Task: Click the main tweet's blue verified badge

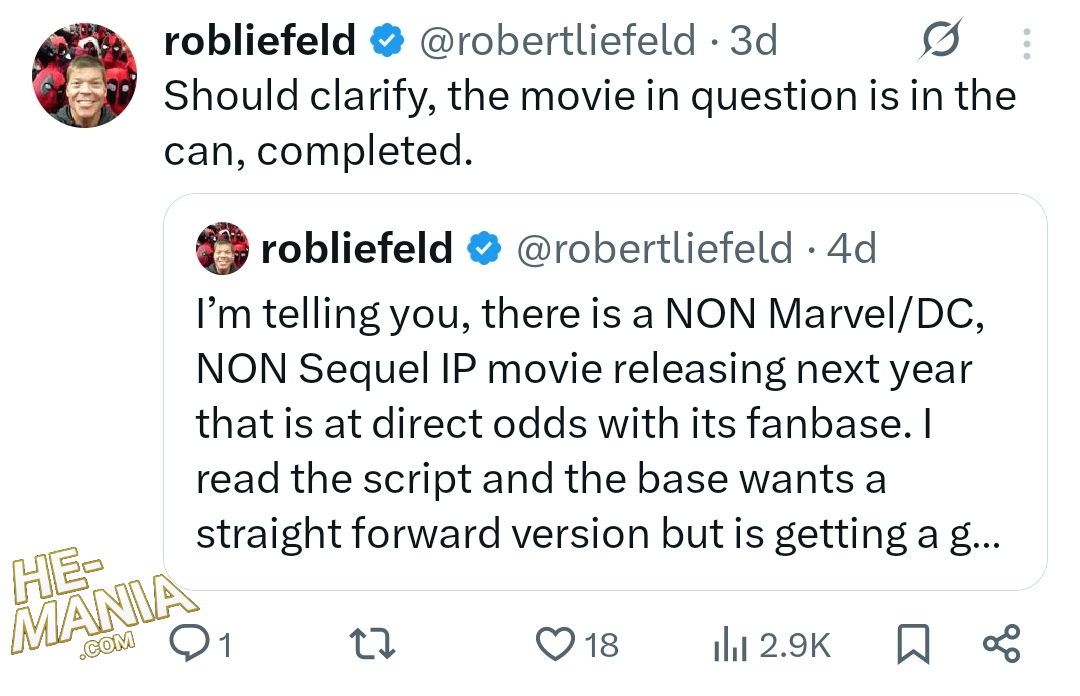Action: pos(386,41)
